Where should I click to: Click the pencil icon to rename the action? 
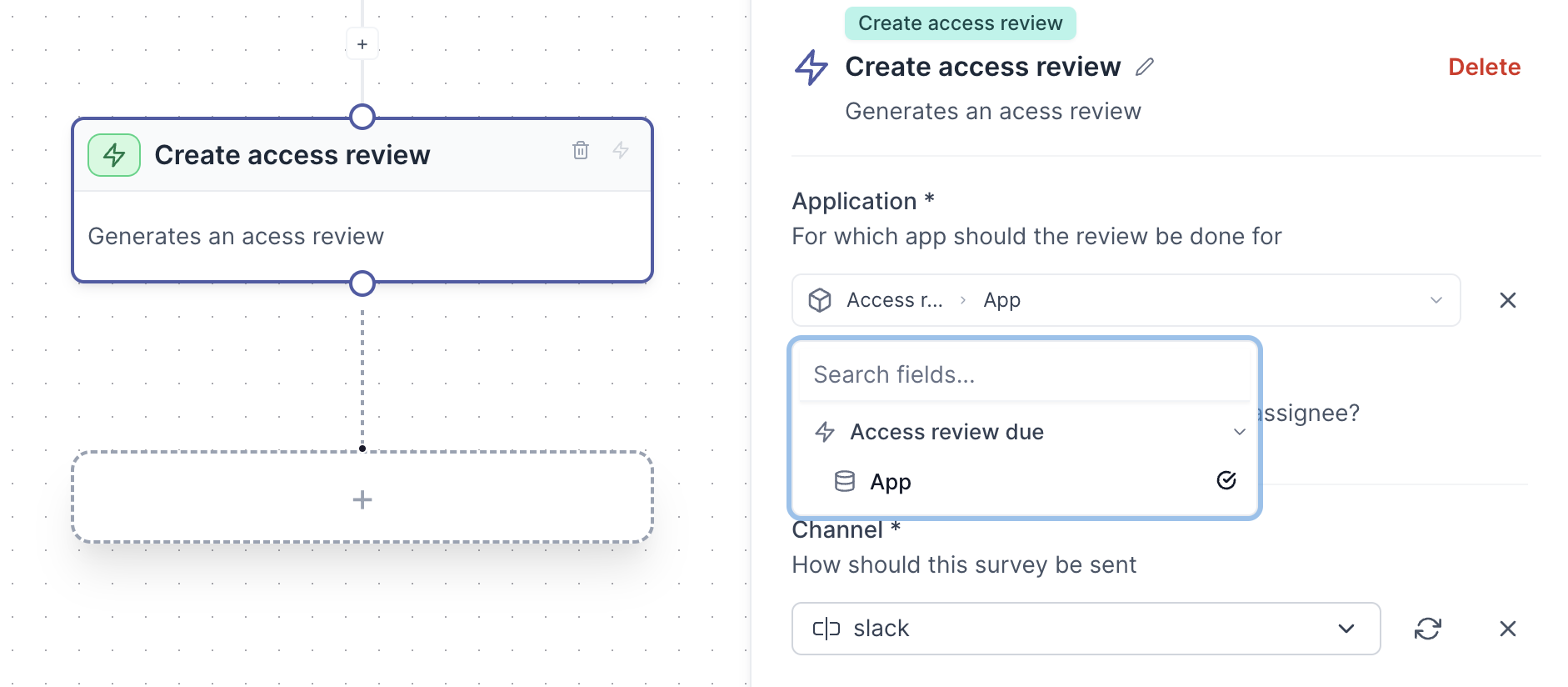click(1145, 67)
